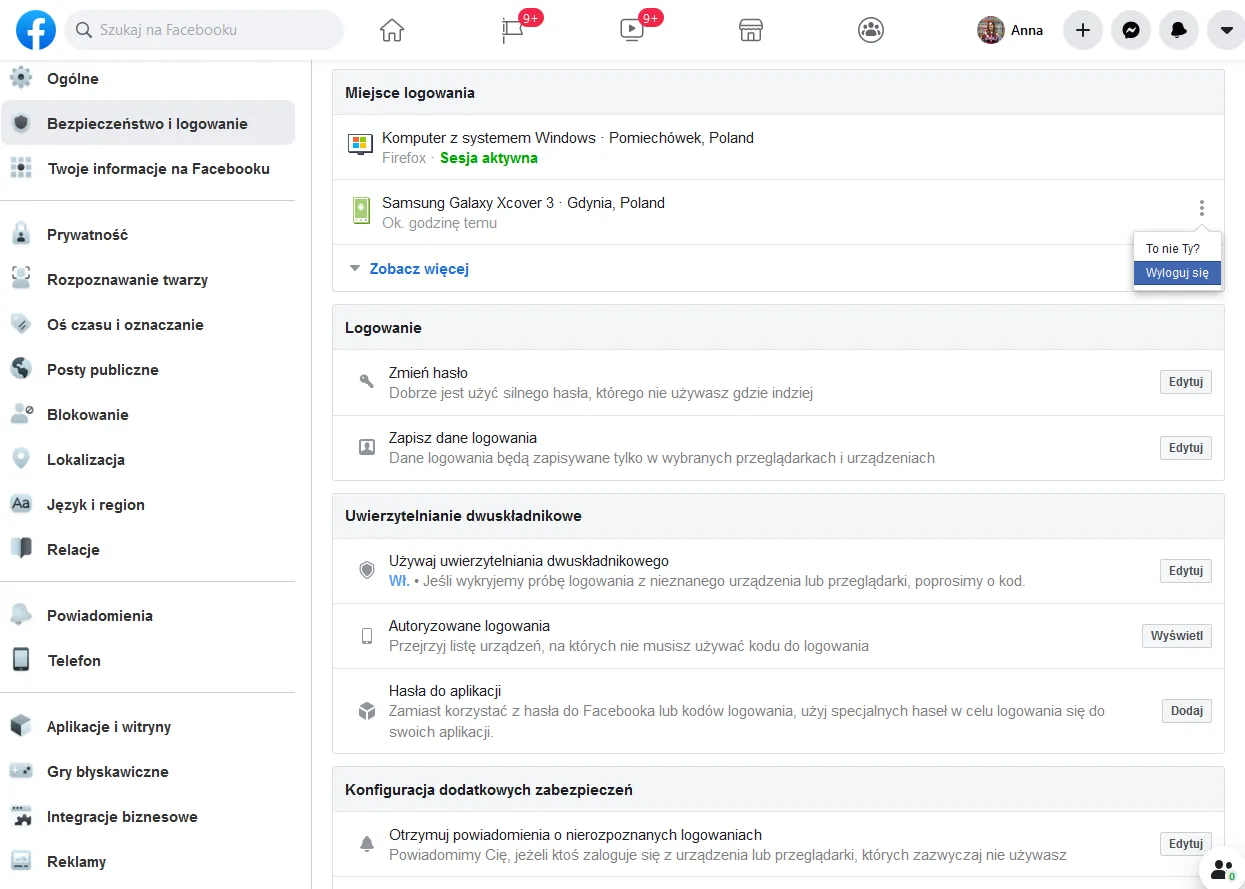Viewport: 1245px width, 889px height.
Task: Open the Pages flag icon
Action: (x=512, y=30)
